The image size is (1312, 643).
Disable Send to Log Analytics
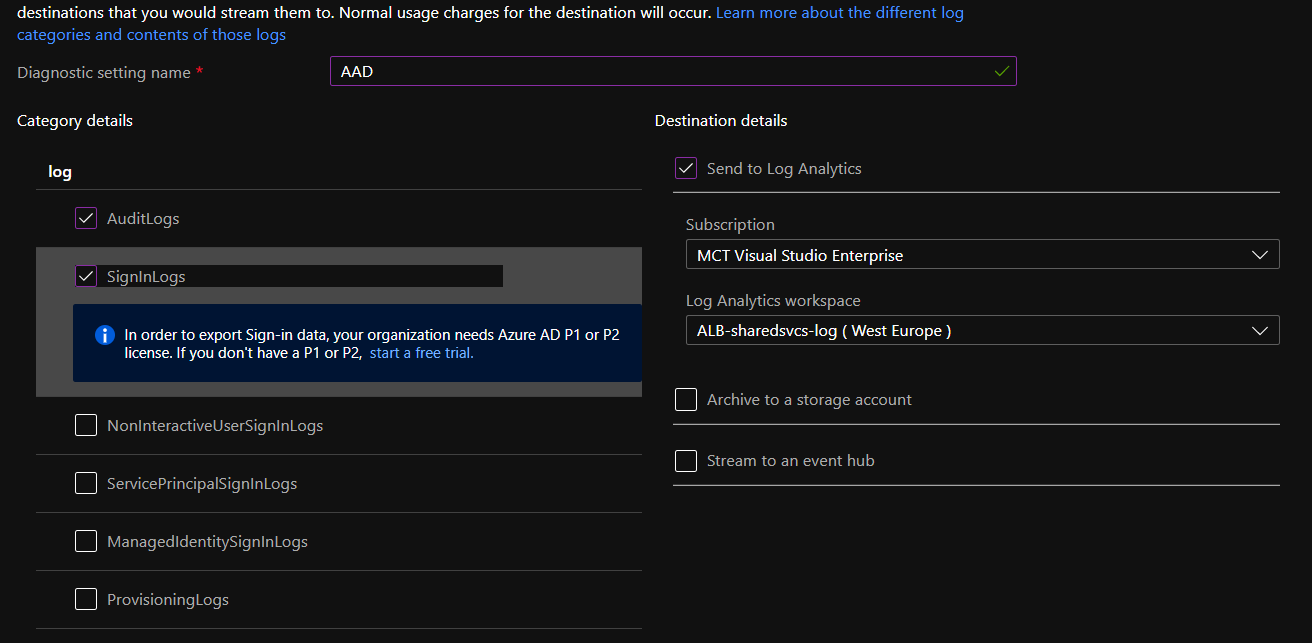pos(685,167)
